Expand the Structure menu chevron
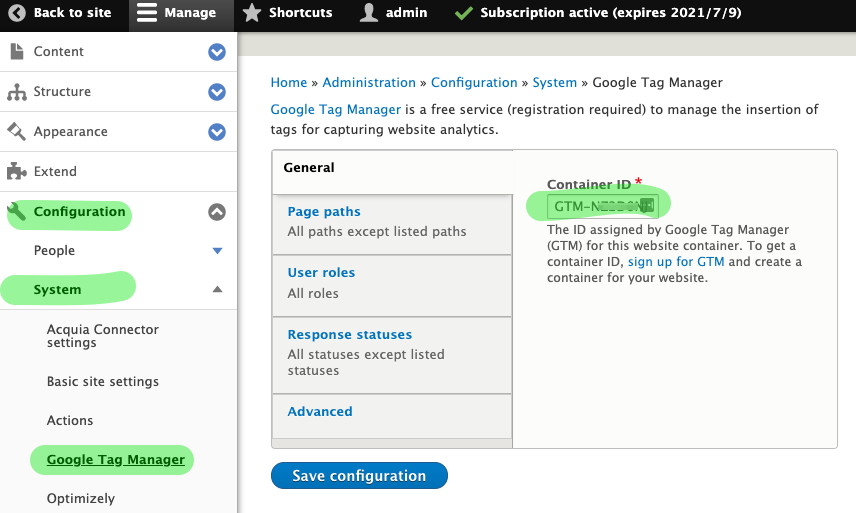This screenshot has width=856, height=513. coord(217,92)
